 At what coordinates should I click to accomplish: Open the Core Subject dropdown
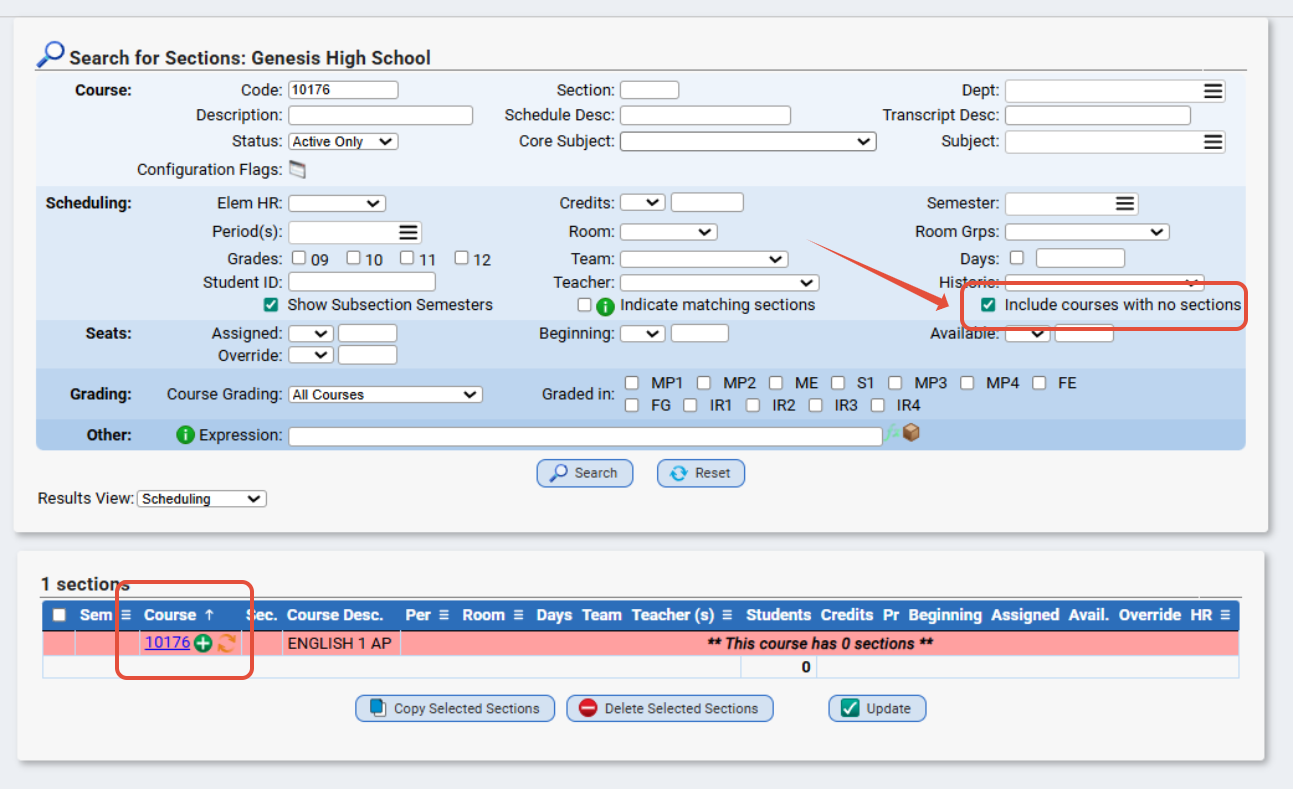[x=748, y=142]
